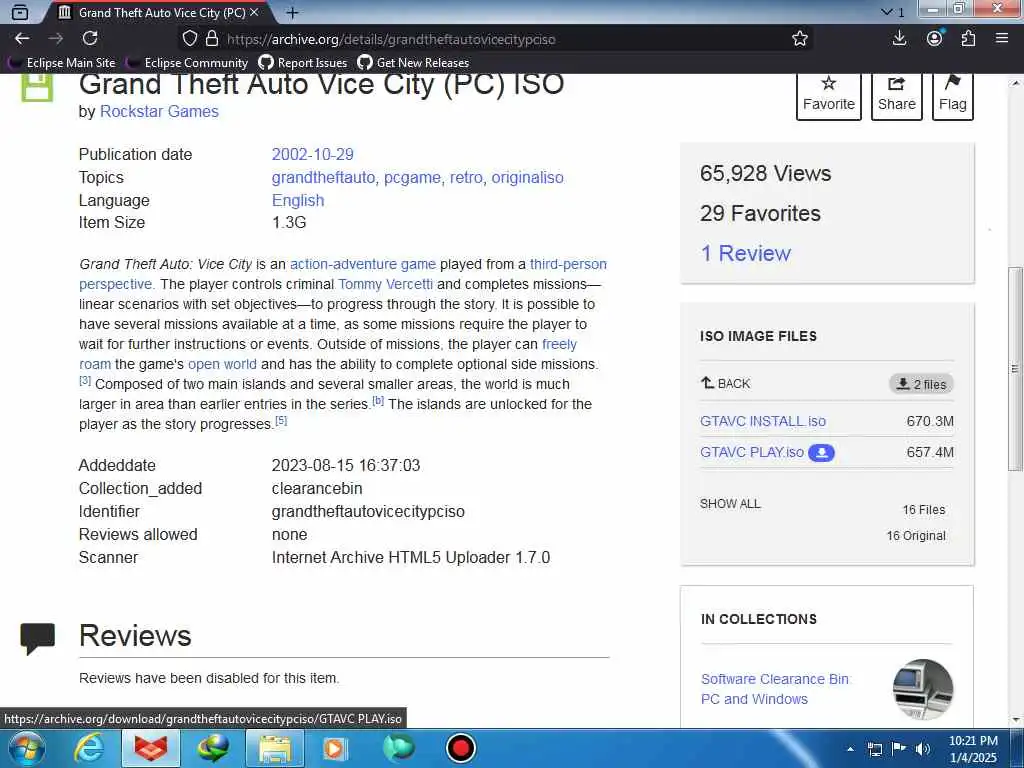Open the grandtheftauto topic link
This screenshot has height=768, width=1024.
(323, 178)
